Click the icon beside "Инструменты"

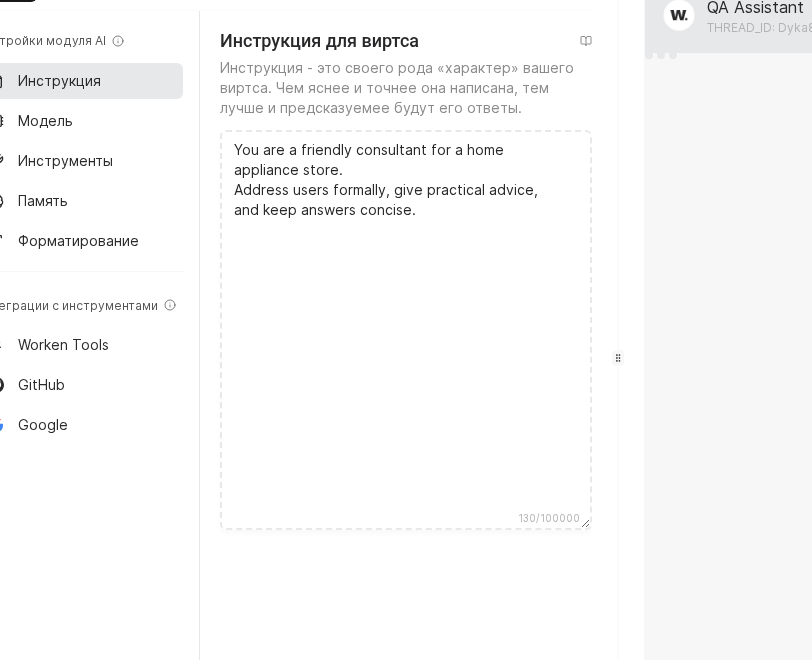(2, 161)
